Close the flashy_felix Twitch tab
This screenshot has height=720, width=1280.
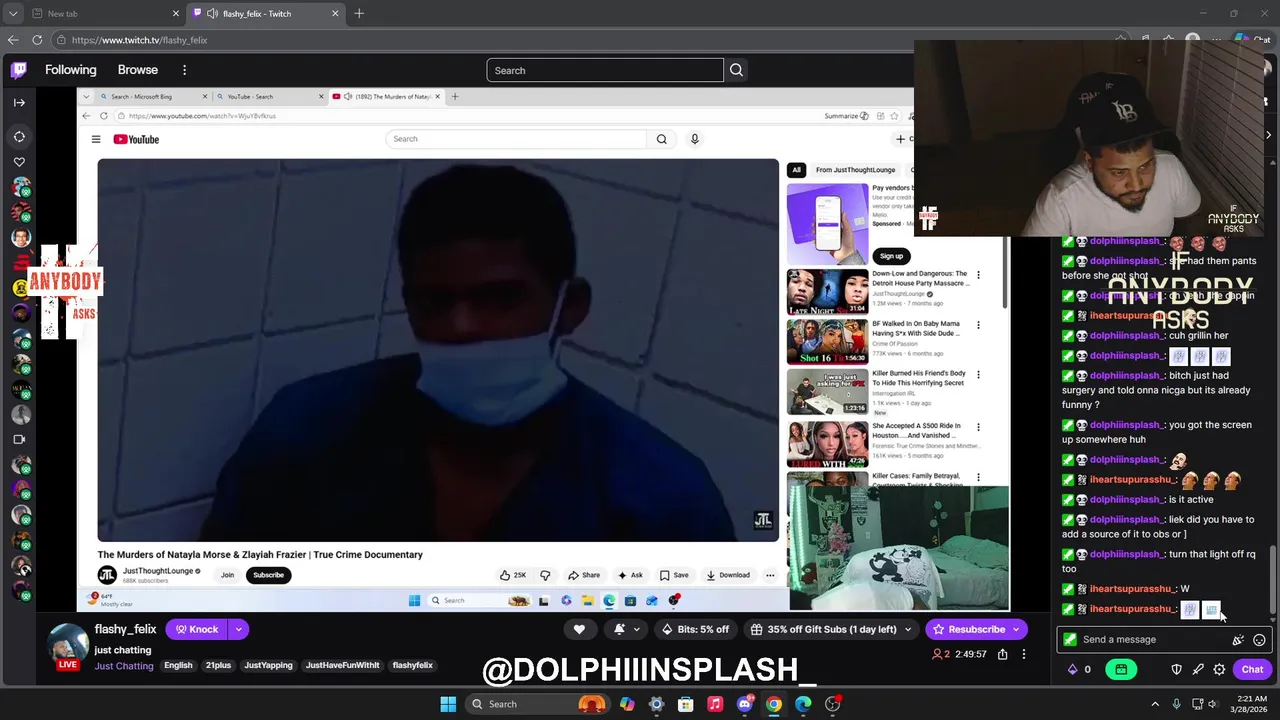pyautogui.click(x=335, y=13)
